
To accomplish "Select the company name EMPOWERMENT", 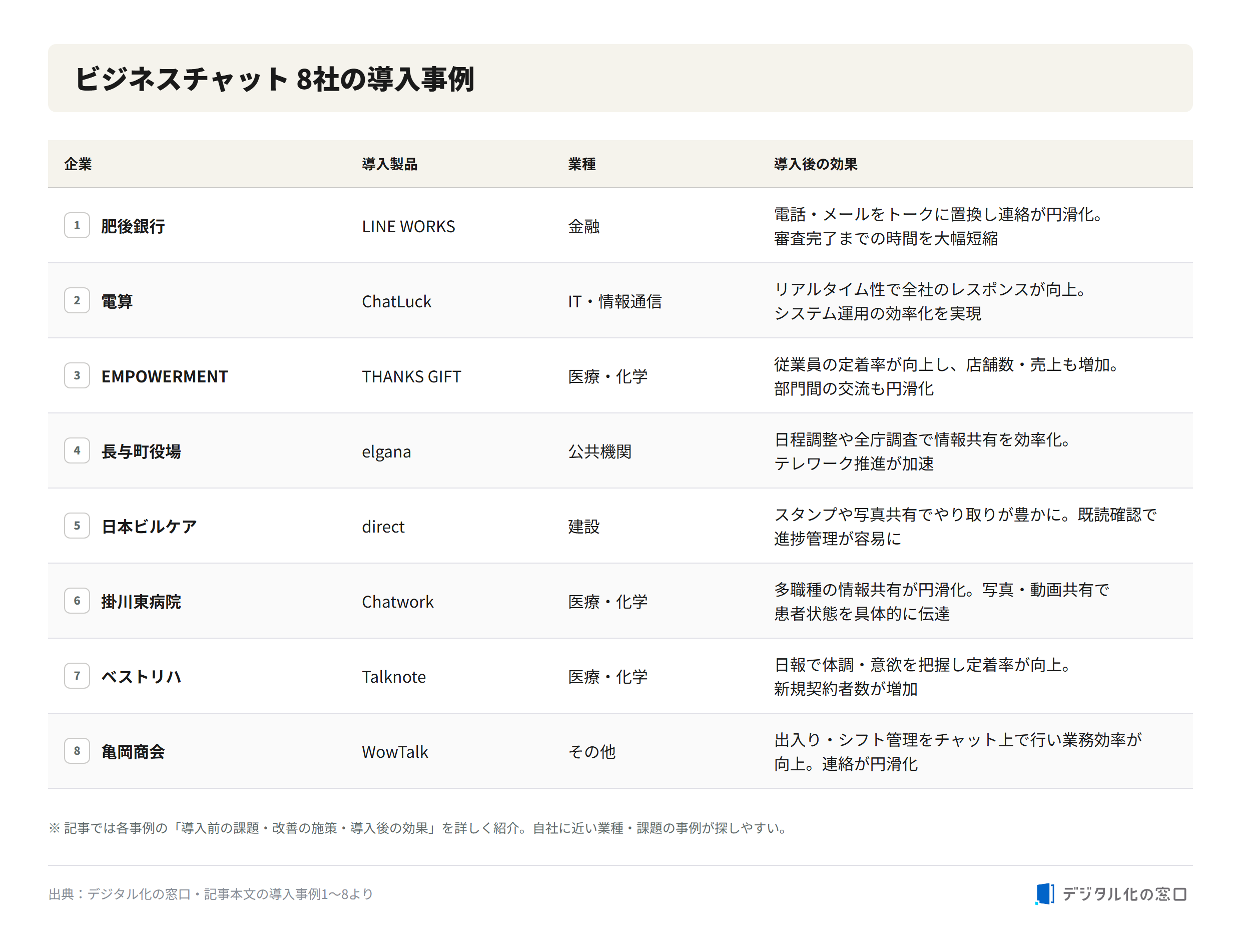I will [x=165, y=376].
